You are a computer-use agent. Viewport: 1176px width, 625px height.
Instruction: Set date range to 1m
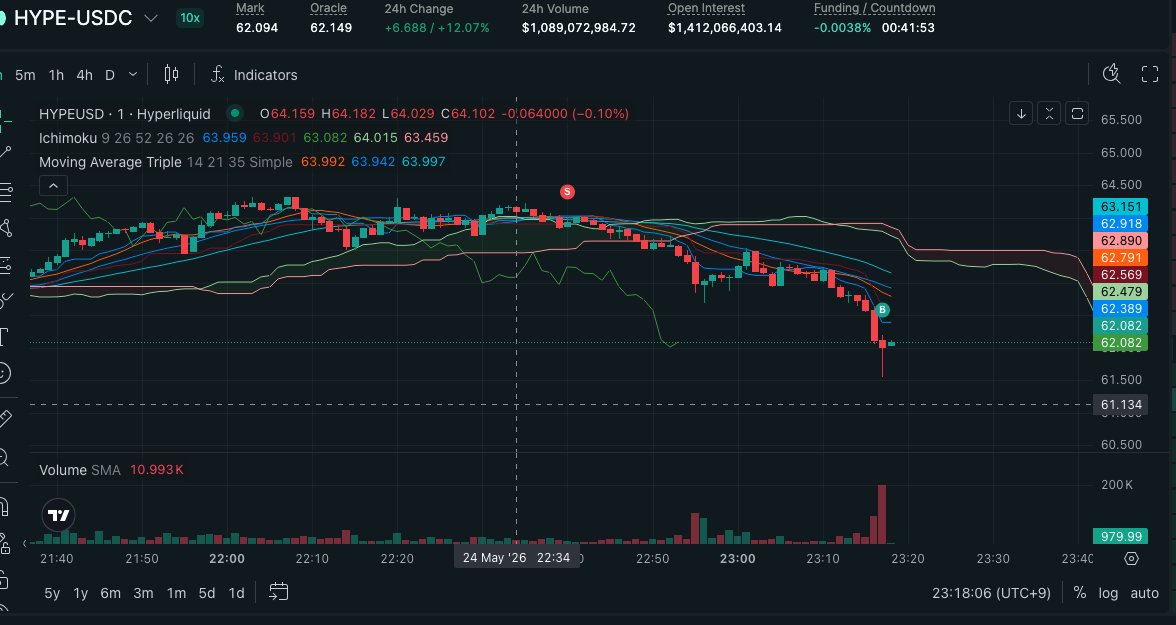(x=176, y=593)
